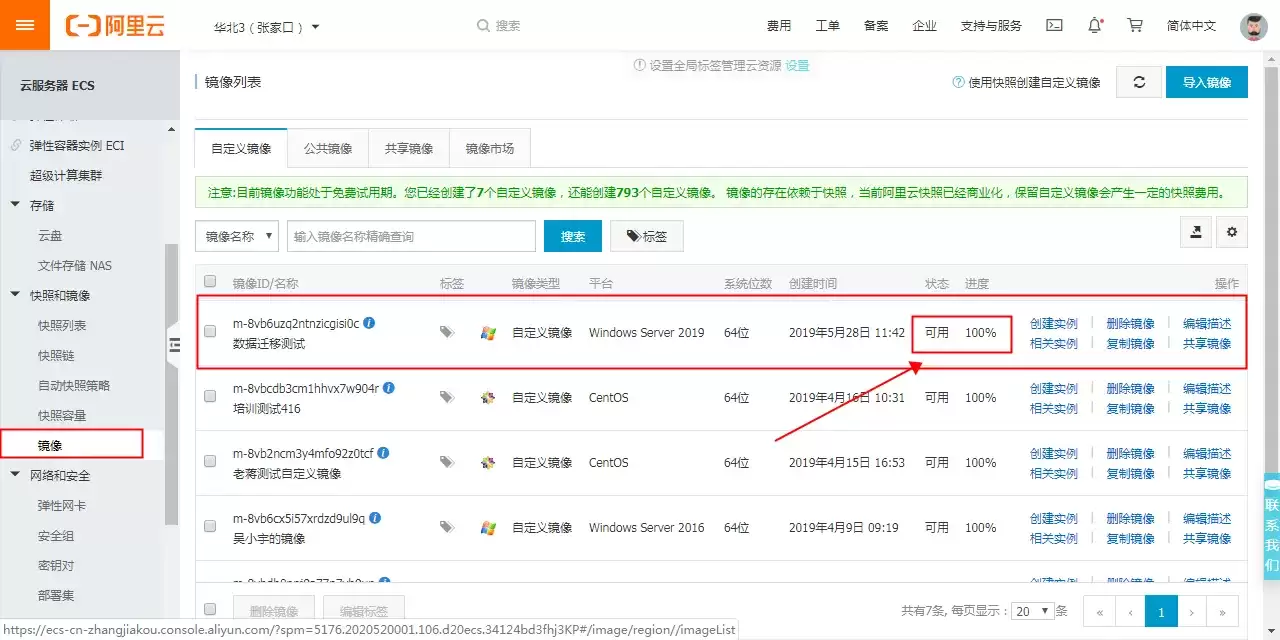Open the 镜像名称 search type dropdown

tap(237, 236)
